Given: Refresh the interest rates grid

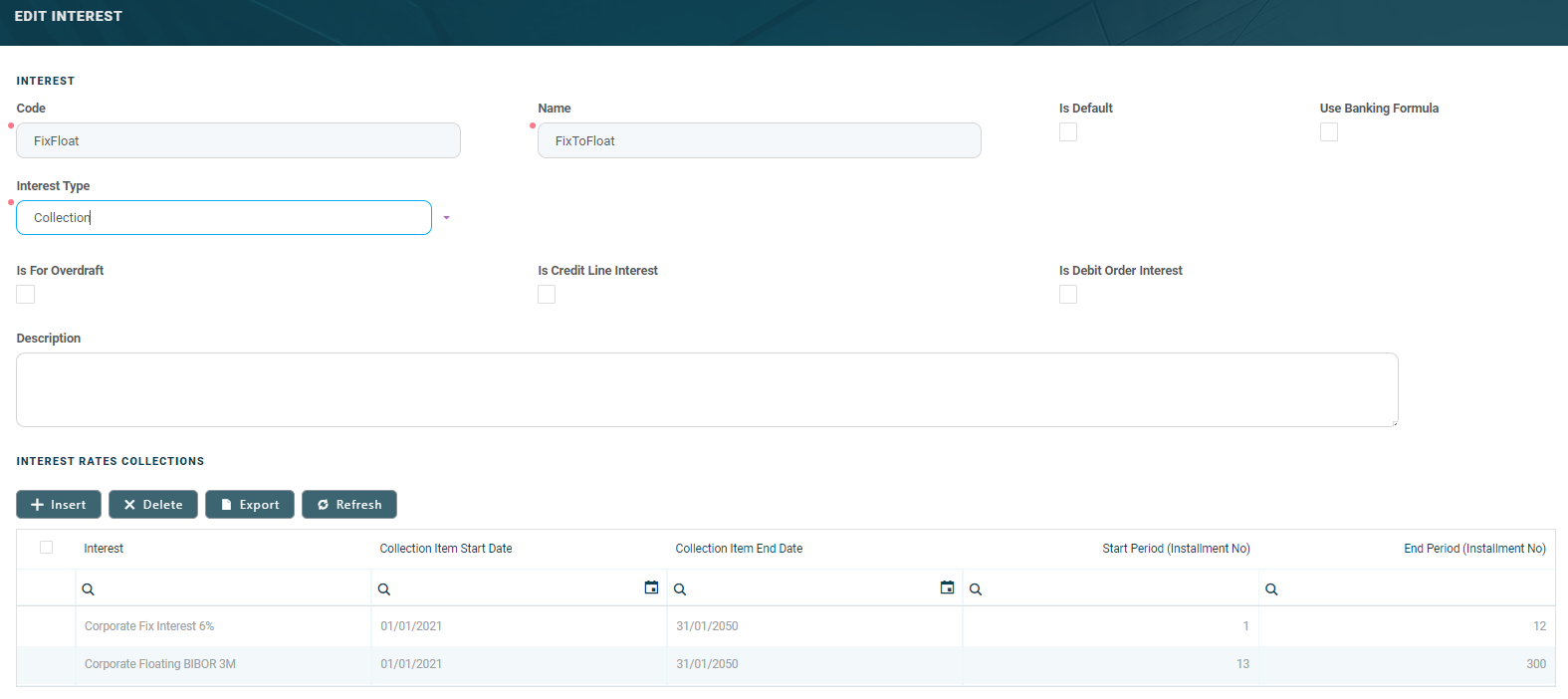Looking at the screenshot, I should tap(349, 505).
